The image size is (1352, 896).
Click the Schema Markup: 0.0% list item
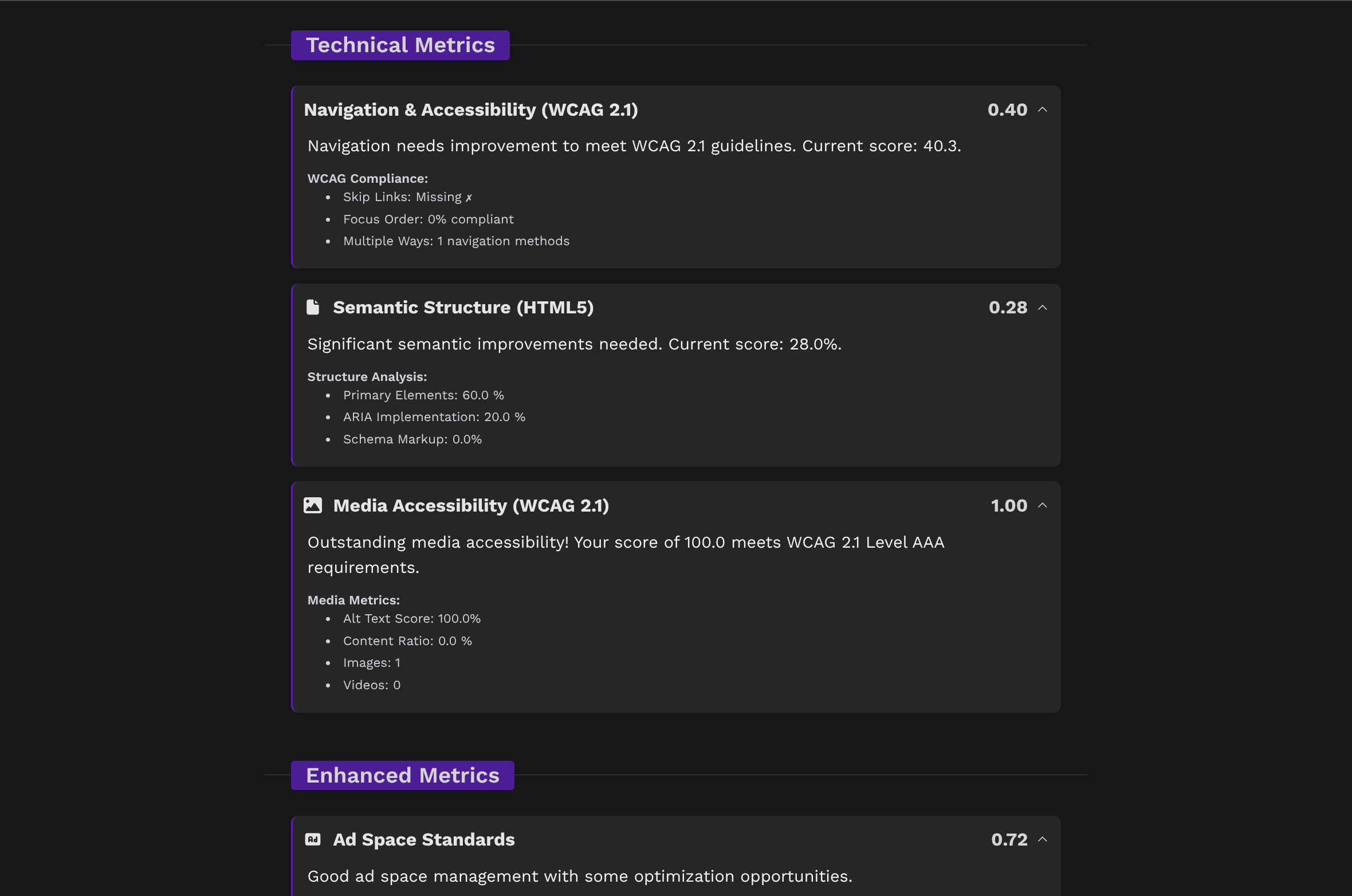pyautogui.click(x=412, y=439)
